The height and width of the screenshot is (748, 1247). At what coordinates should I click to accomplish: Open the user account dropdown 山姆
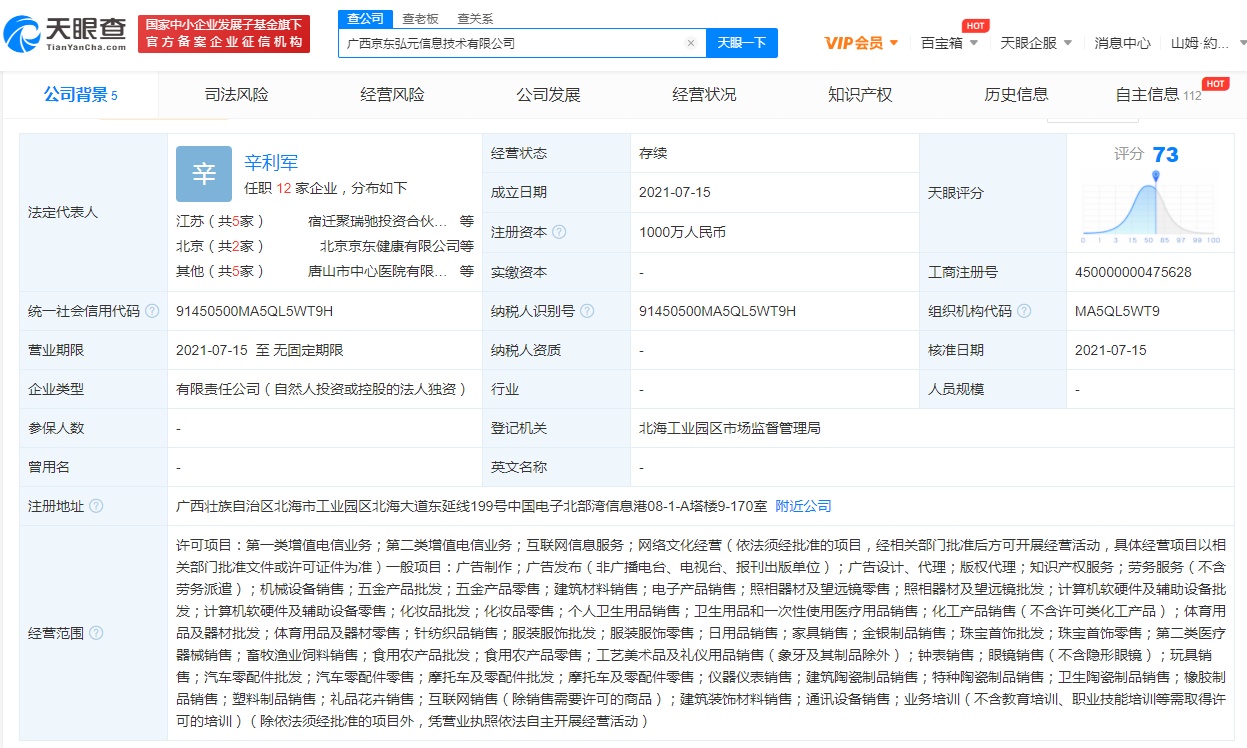click(x=1208, y=43)
